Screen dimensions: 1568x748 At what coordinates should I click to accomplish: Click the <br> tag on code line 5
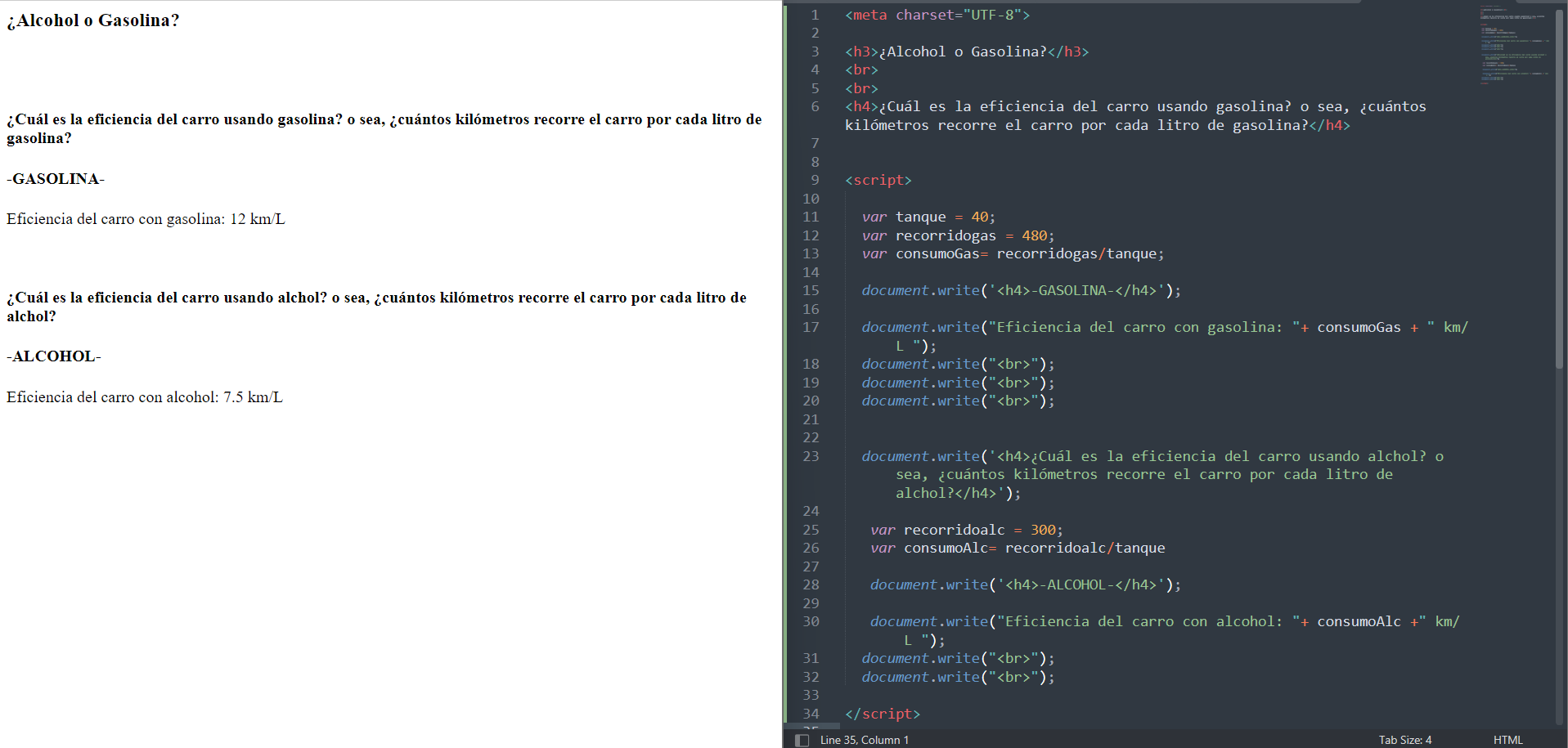click(861, 88)
